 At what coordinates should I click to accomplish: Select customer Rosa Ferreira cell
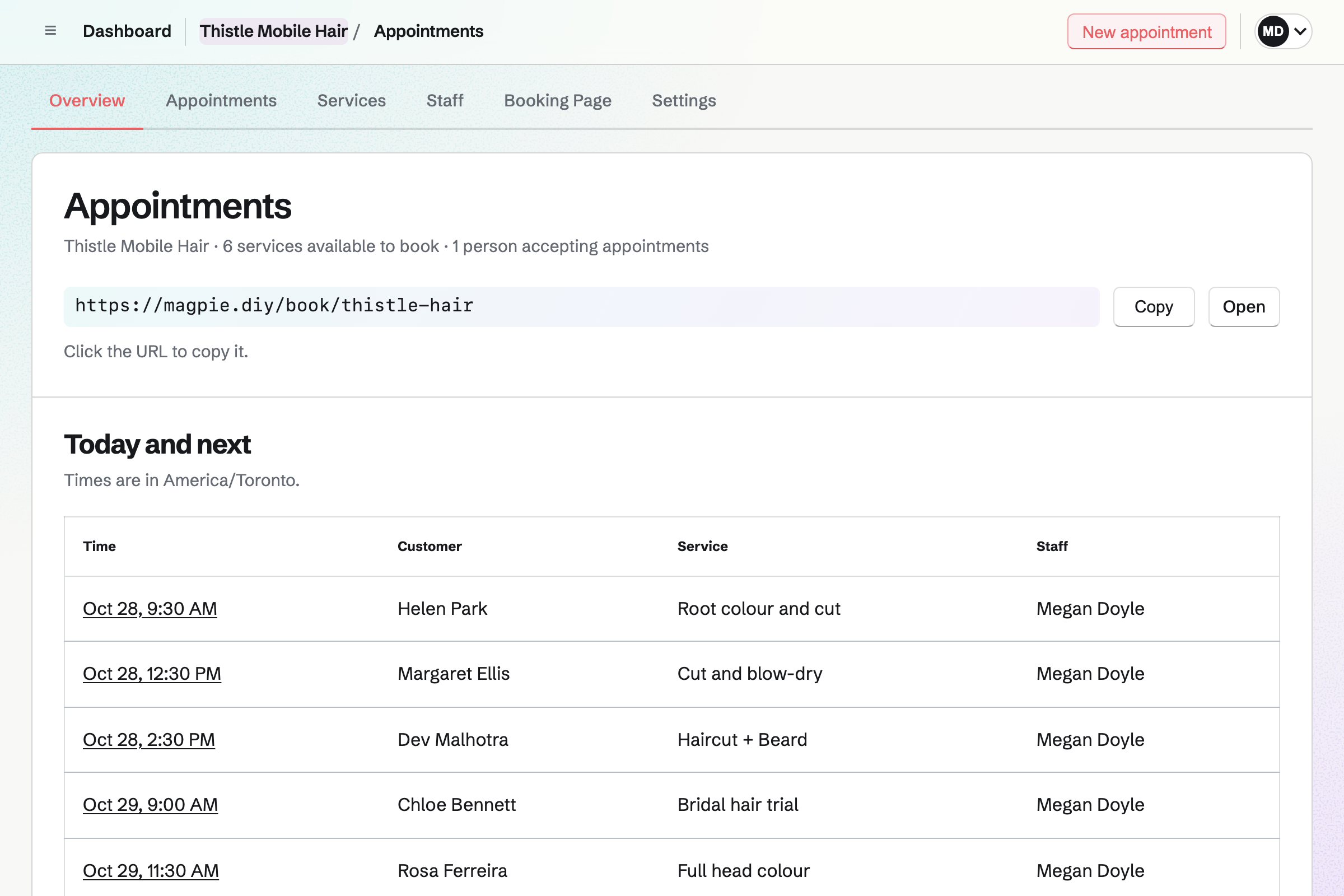pyautogui.click(x=452, y=870)
